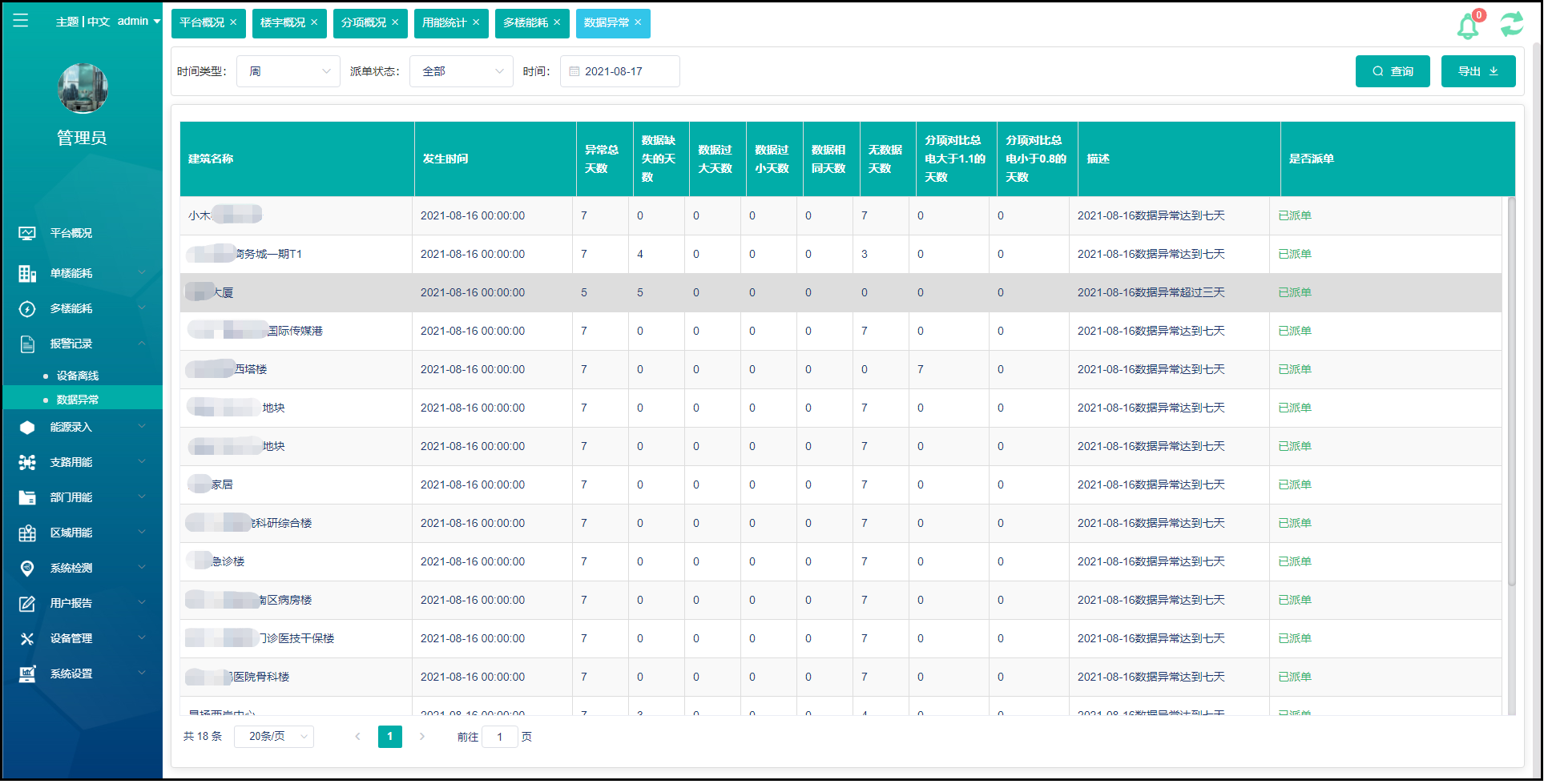Viewport: 1544px width, 784px height.
Task: Click the notification bell icon
Action: (x=1467, y=26)
